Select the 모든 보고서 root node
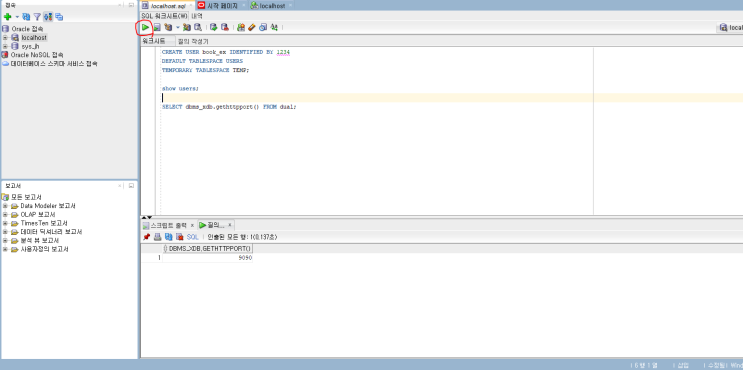Viewport: 743px width, 370px height. [26, 197]
